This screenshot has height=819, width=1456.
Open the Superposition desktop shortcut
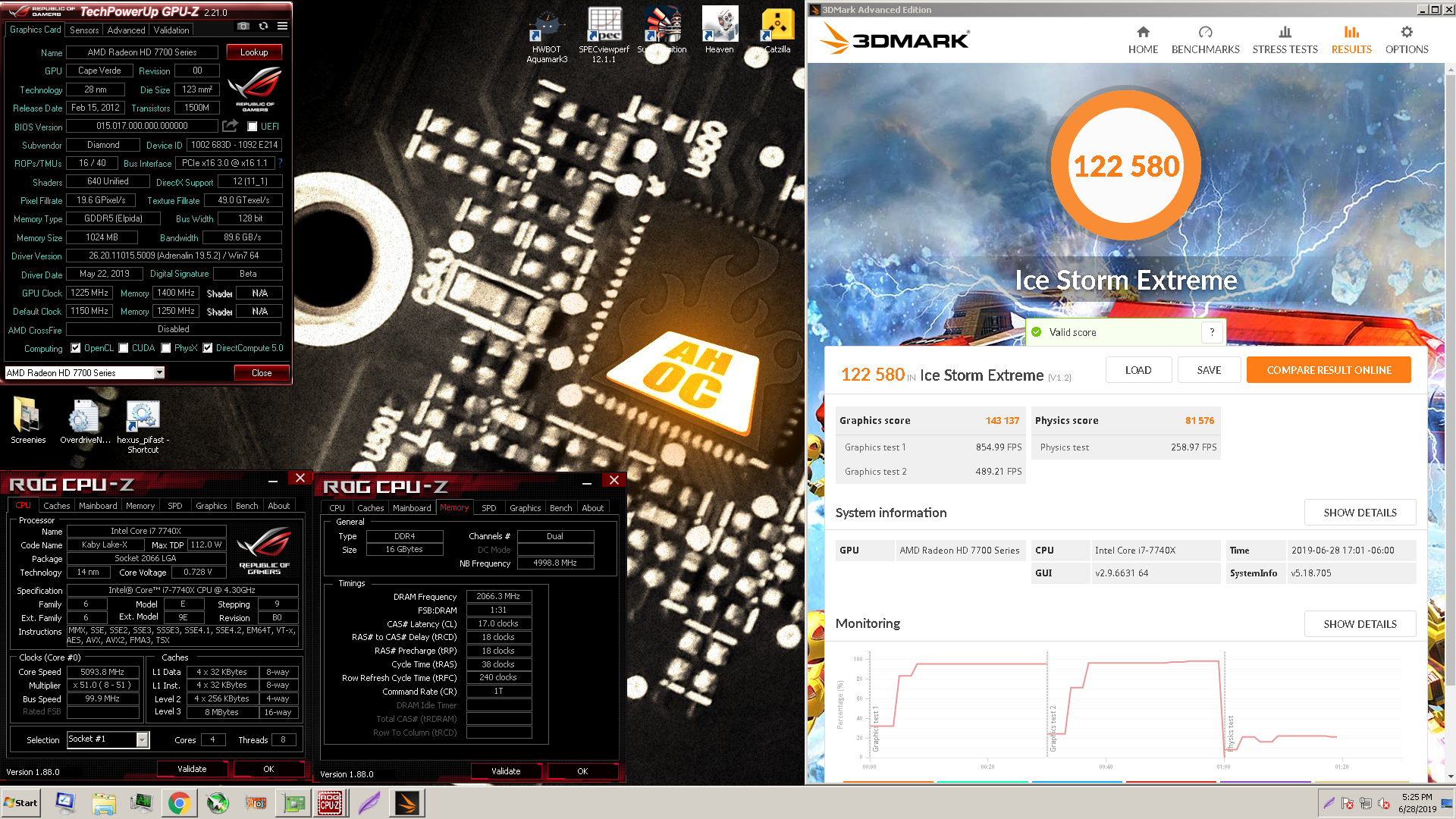click(x=662, y=31)
